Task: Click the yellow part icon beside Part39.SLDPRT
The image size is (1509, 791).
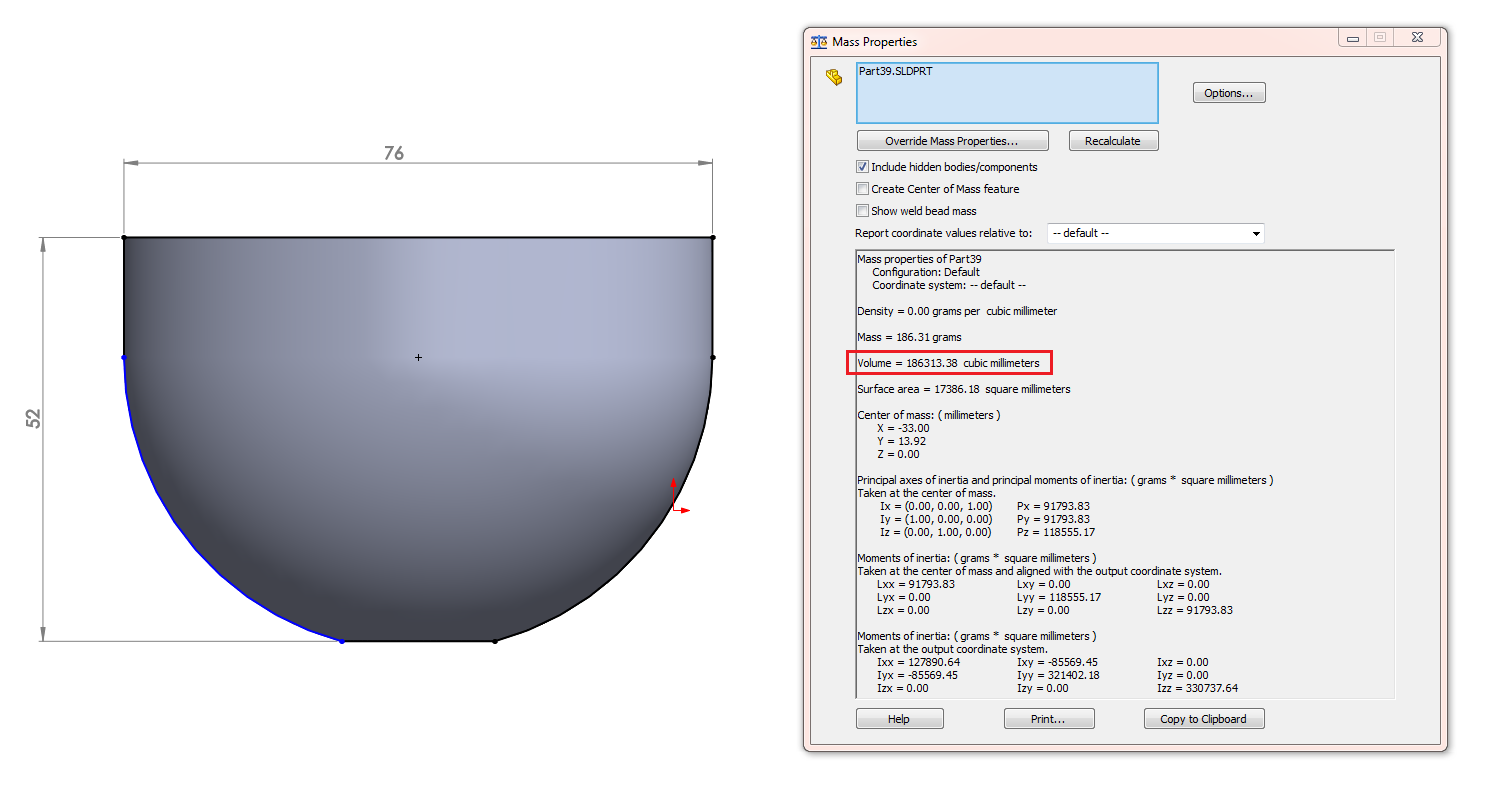Action: [x=833, y=77]
